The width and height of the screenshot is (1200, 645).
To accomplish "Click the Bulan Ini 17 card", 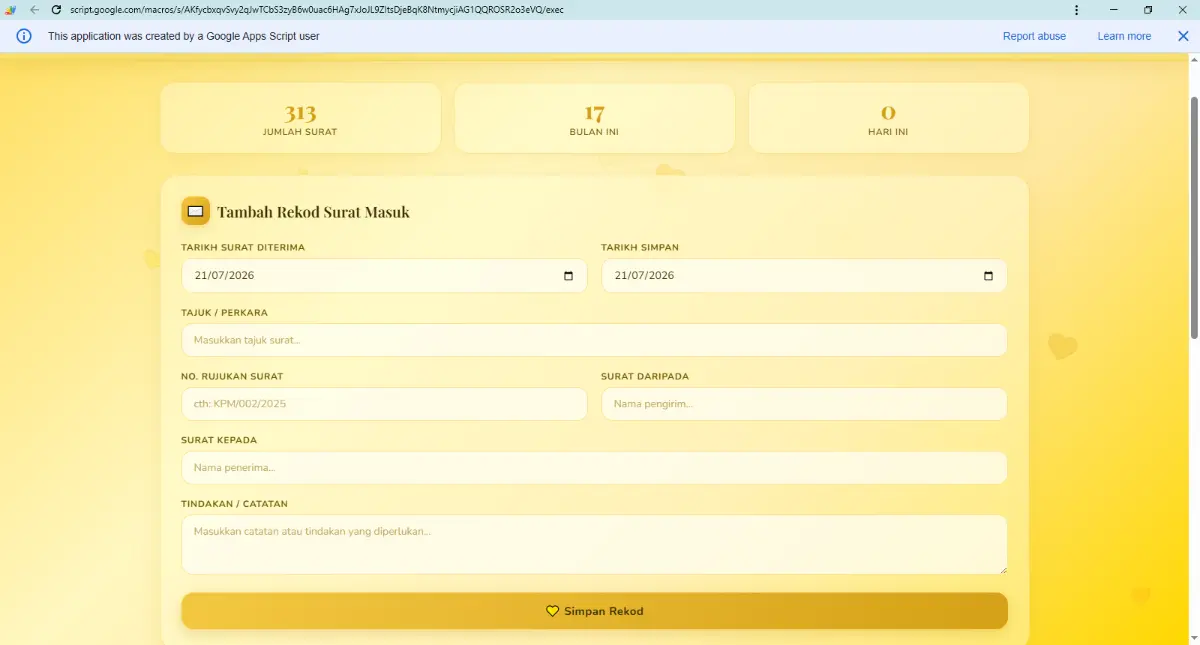I will click(594, 118).
